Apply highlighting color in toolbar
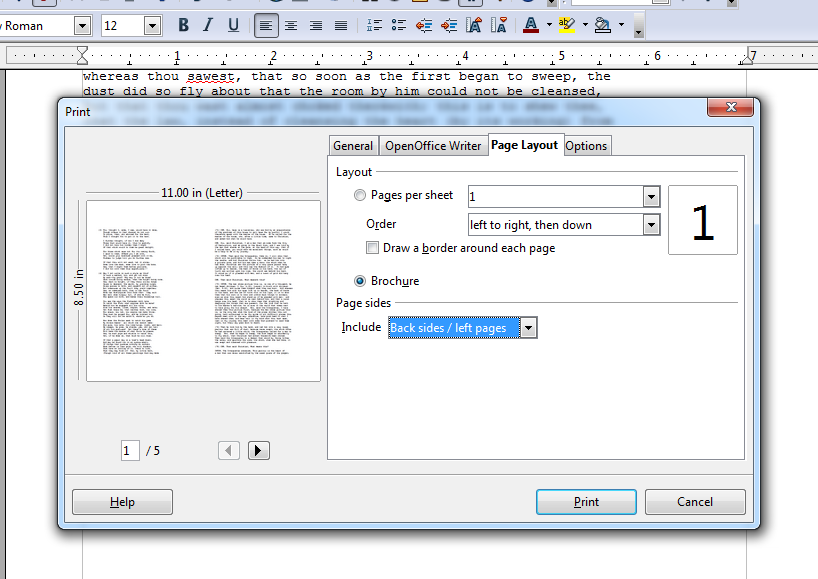 coord(567,25)
